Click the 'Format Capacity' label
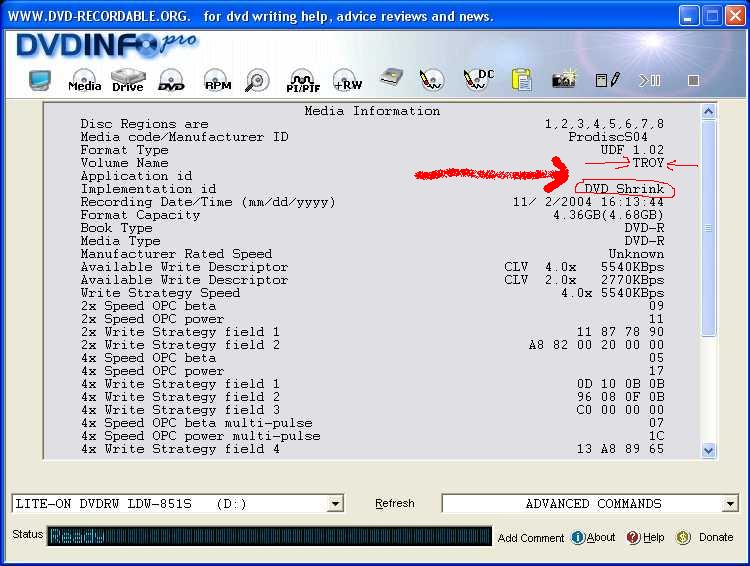750x566 pixels. pos(140,215)
